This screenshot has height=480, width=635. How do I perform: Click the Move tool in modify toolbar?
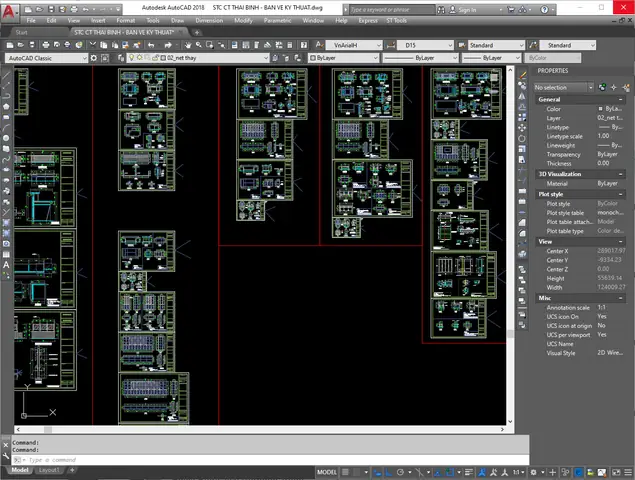pyautogui.click(x=522, y=128)
